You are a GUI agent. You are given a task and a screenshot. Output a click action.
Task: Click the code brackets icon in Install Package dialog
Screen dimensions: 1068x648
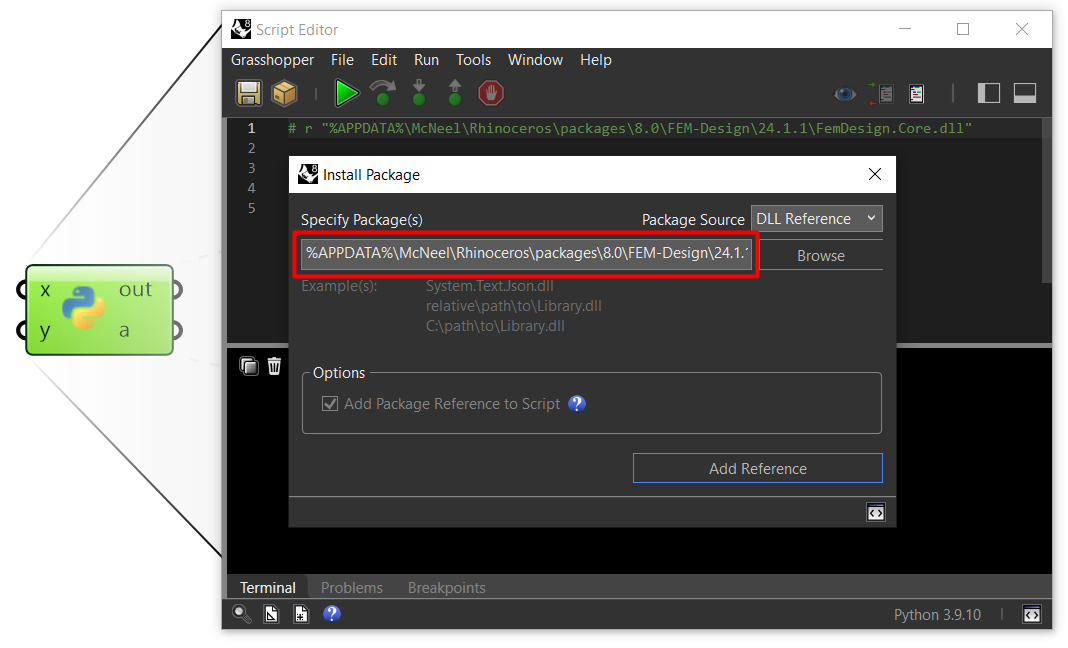tap(876, 512)
